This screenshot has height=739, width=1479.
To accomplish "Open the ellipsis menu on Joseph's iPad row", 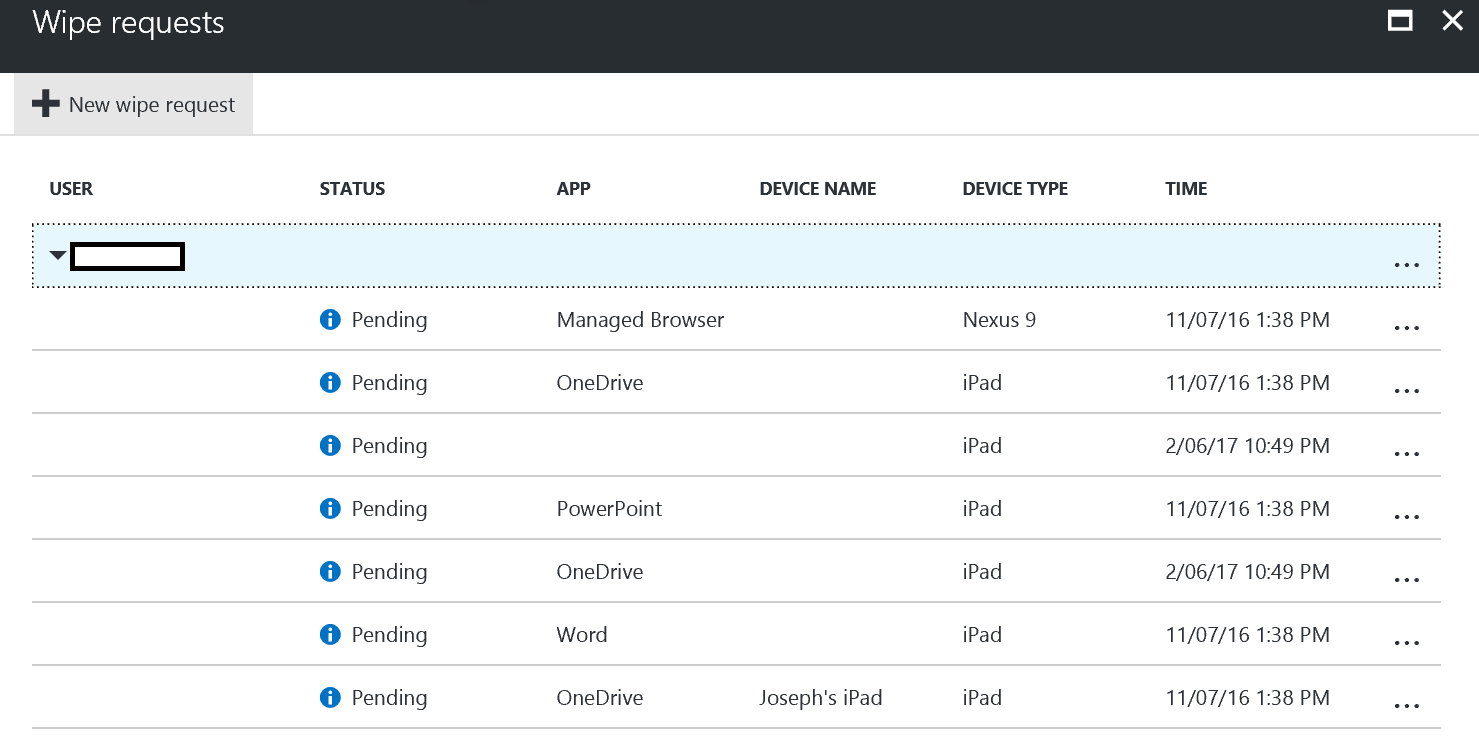I will pos(1407,704).
